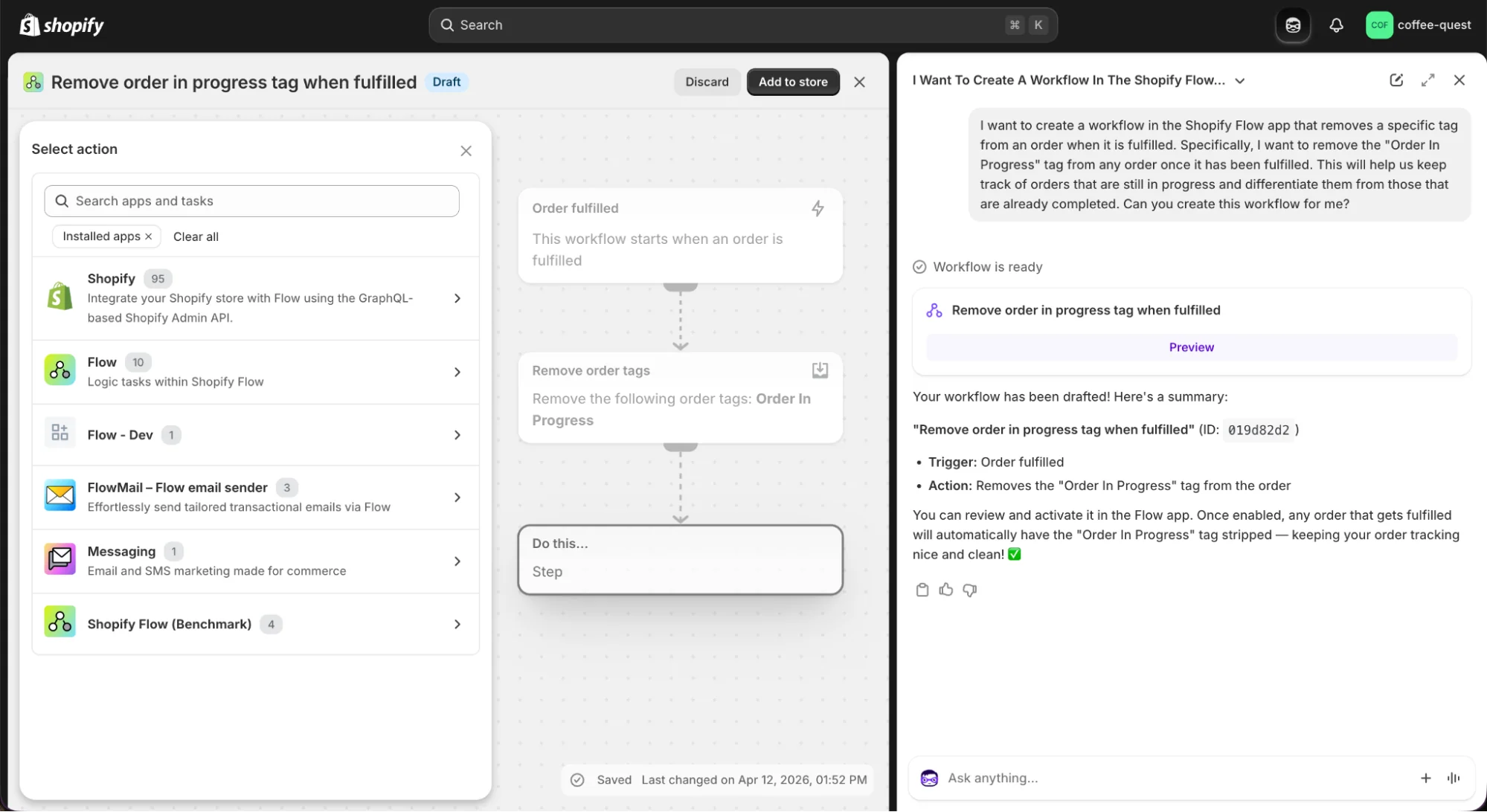Close the Select action panel
Image resolution: width=1487 pixels, height=812 pixels.
tap(466, 150)
